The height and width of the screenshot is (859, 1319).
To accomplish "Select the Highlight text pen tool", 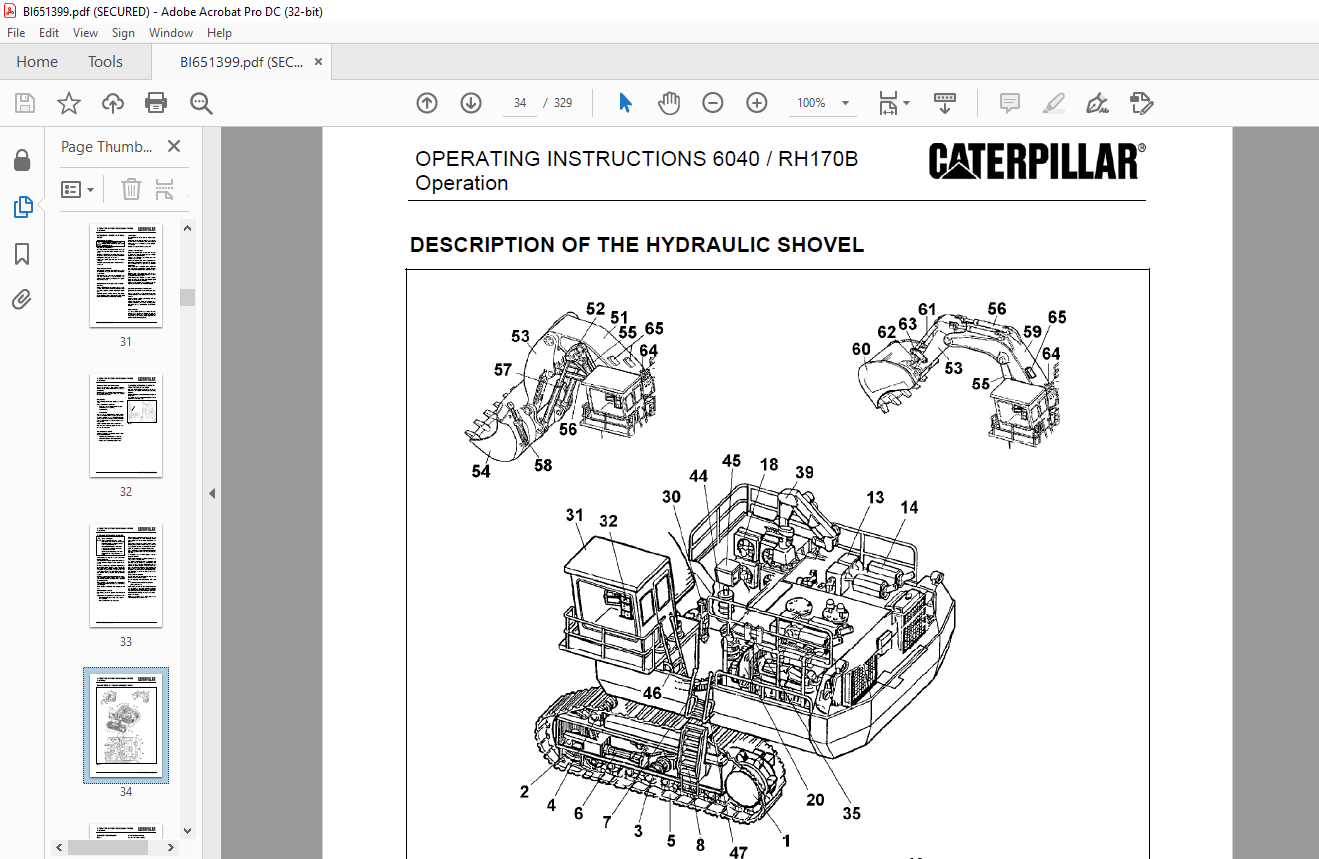I will click(1054, 103).
